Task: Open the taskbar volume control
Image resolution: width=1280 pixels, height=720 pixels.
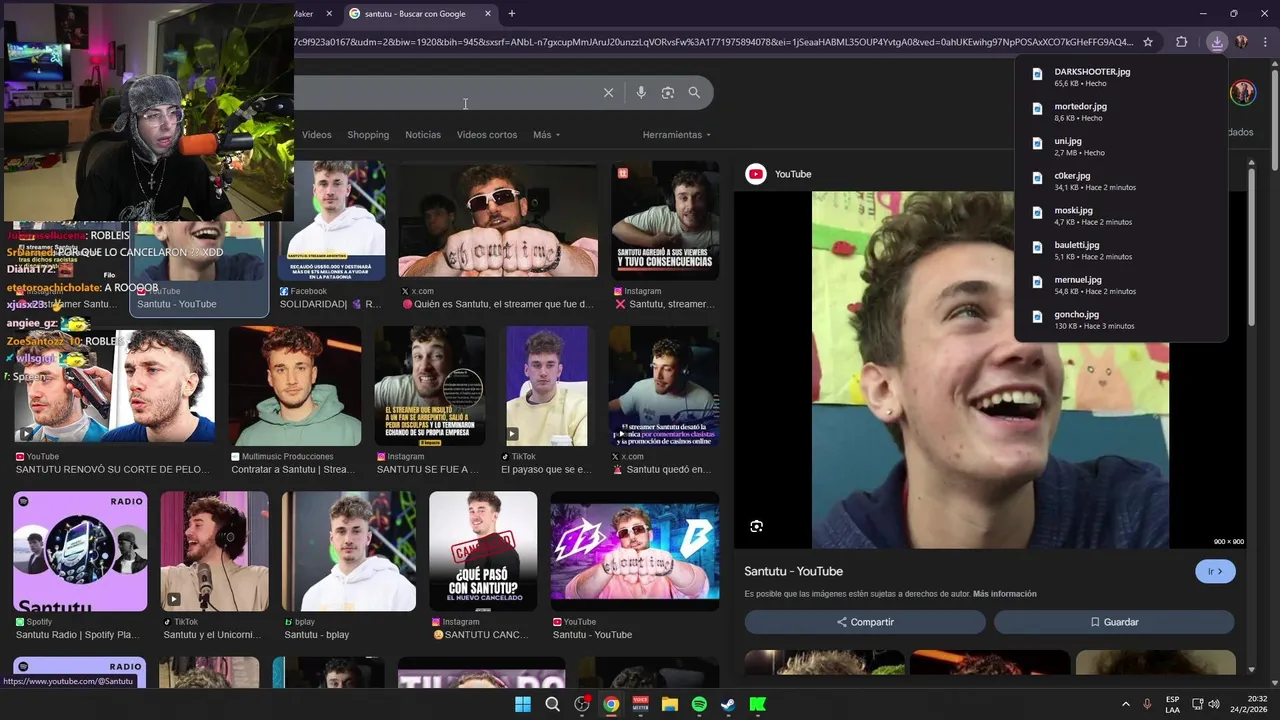Action: click(1214, 704)
